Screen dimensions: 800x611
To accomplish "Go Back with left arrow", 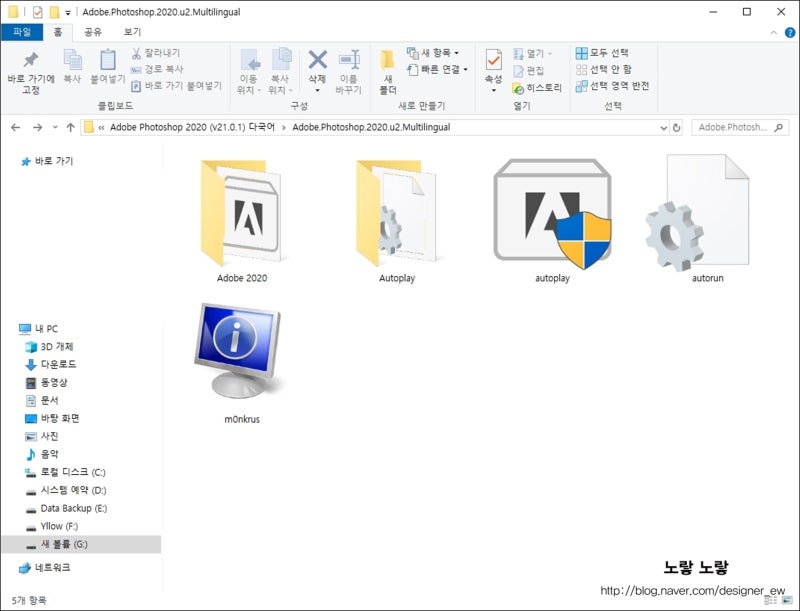I will 16,128.
